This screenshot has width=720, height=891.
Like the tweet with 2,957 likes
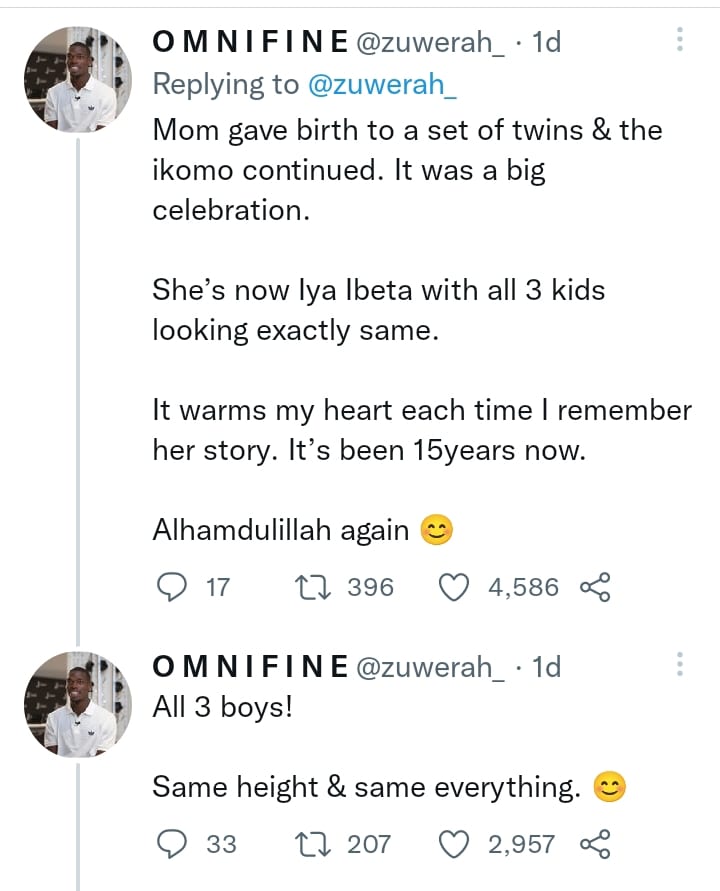click(x=456, y=844)
